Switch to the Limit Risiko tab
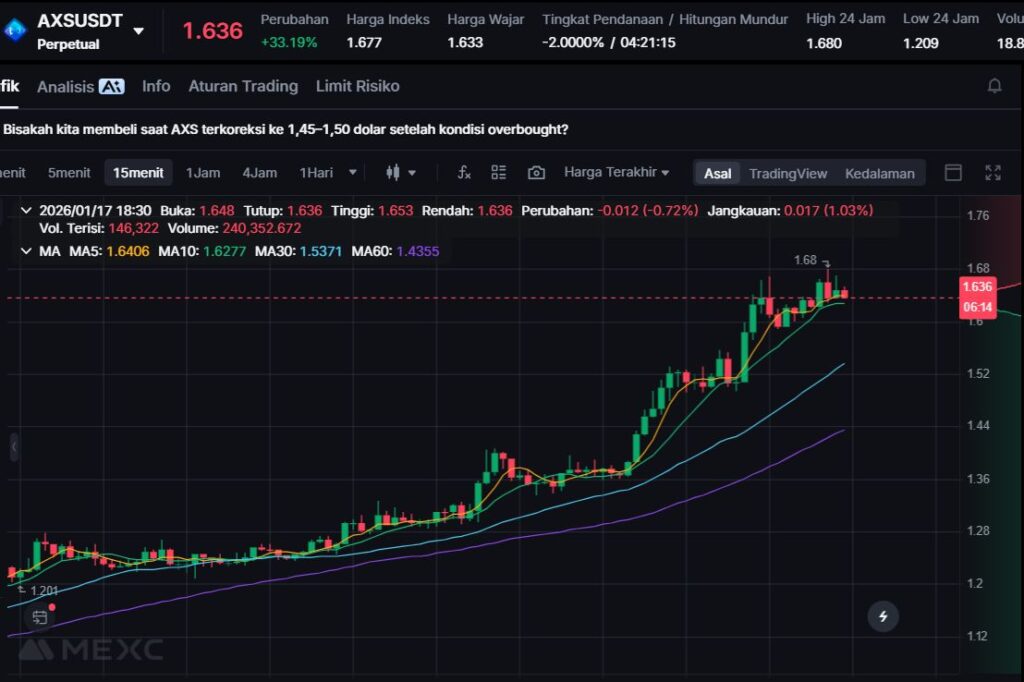1024x682 pixels. [x=357, y=86]
